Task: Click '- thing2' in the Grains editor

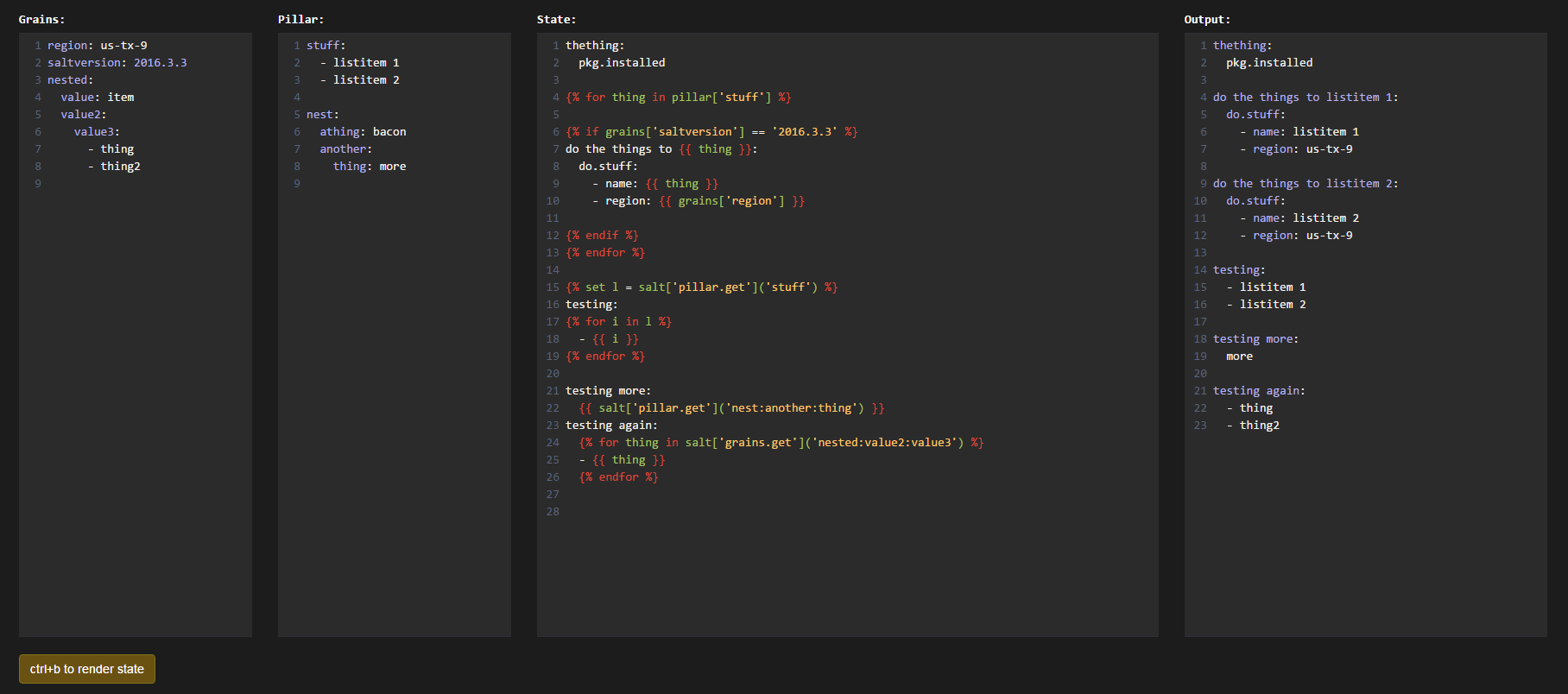Action: (x=114, y=167)
